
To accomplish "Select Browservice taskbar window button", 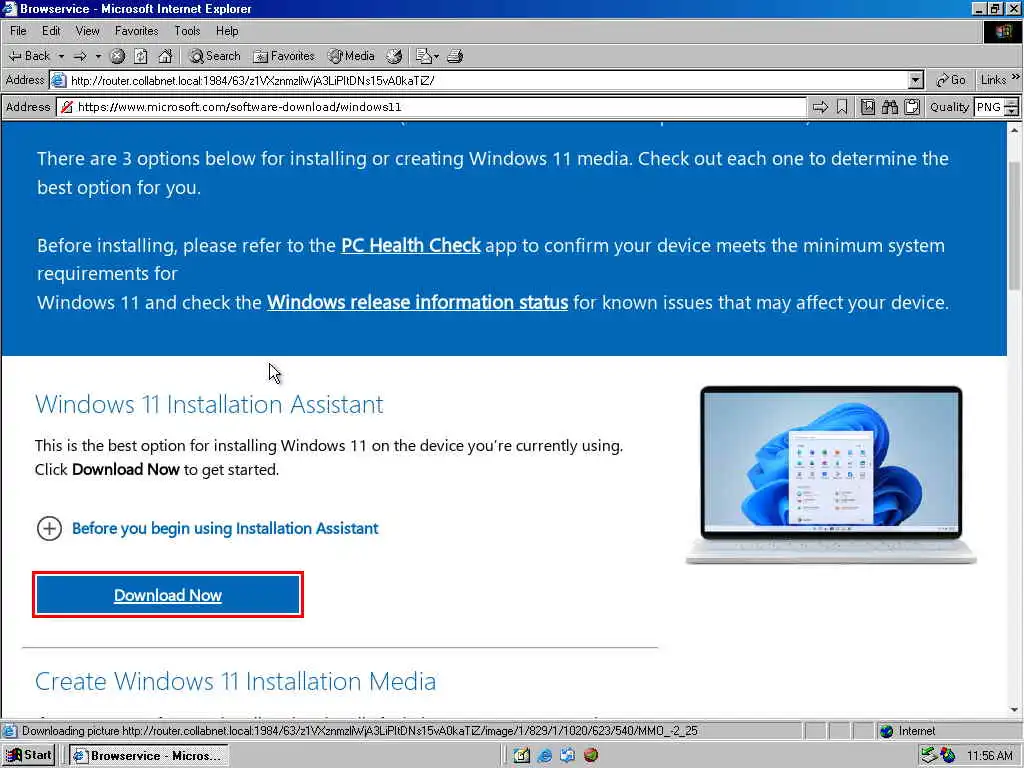I will pos(149,756).
